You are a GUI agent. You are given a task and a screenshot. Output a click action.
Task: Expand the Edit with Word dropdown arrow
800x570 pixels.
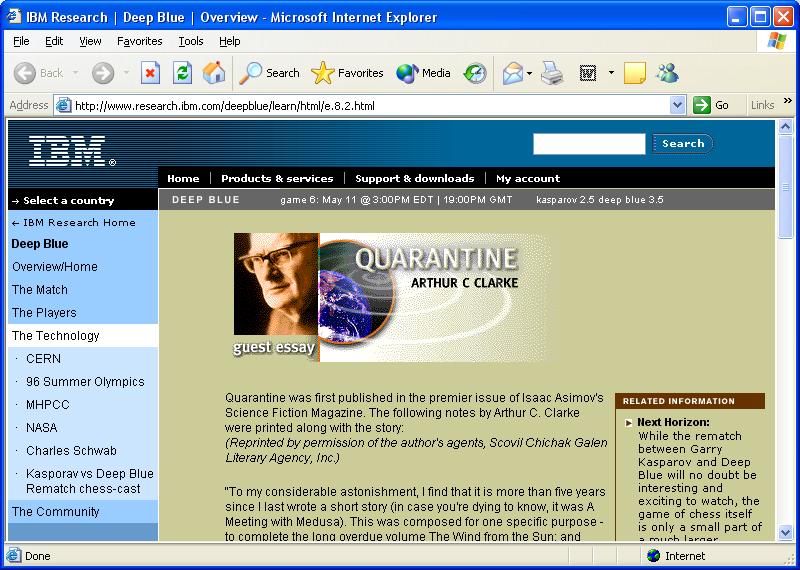[x=611, y=73]
